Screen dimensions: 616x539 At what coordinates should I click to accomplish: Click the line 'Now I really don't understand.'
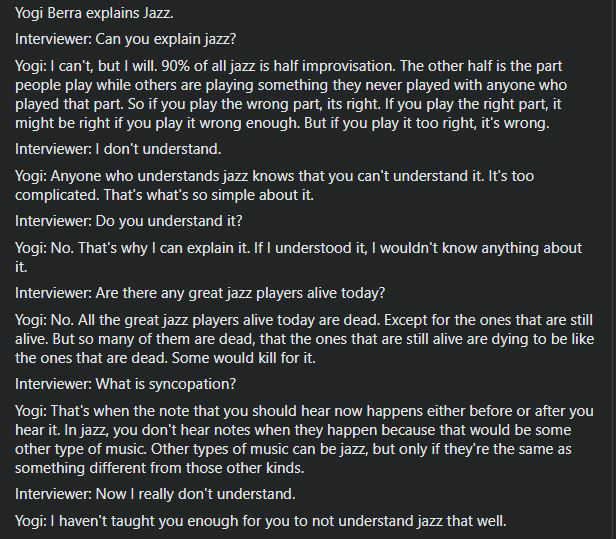(195, 494)
